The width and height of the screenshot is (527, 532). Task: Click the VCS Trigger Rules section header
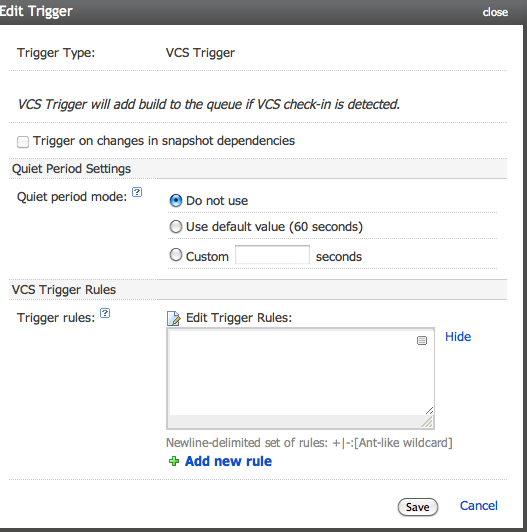[258, 289]
